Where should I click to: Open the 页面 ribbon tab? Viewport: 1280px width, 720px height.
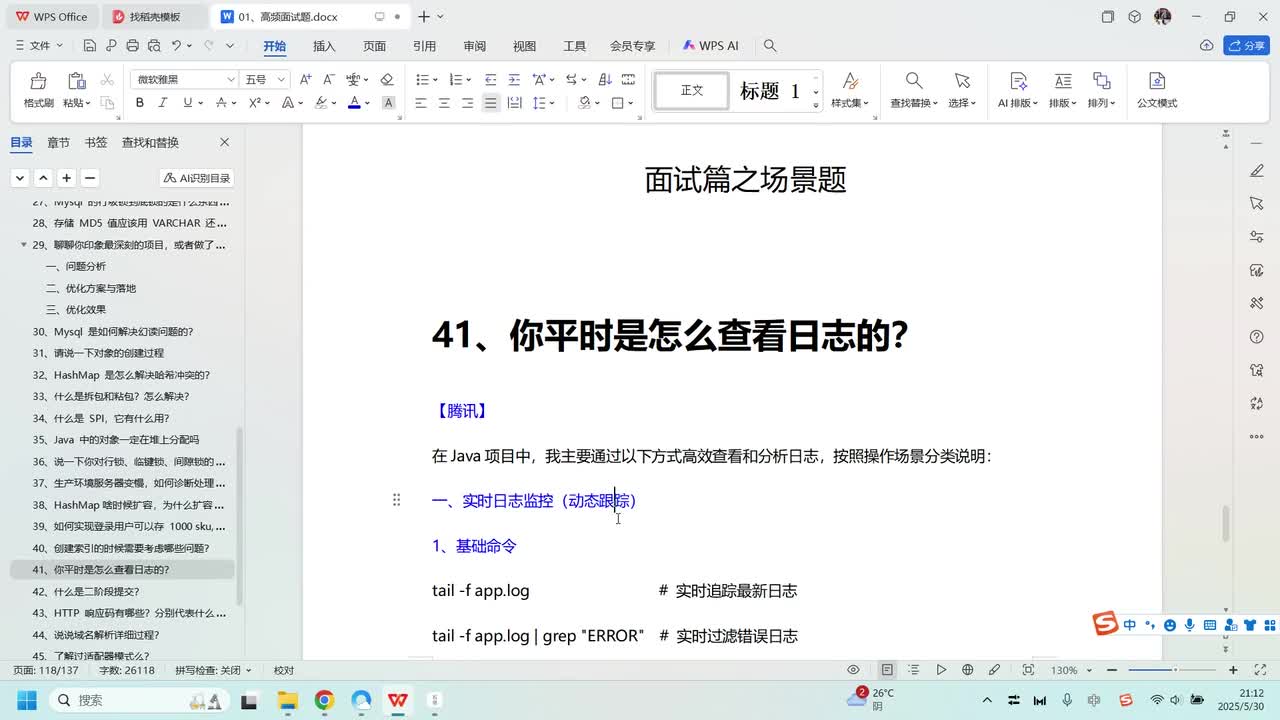coord(375,46)
